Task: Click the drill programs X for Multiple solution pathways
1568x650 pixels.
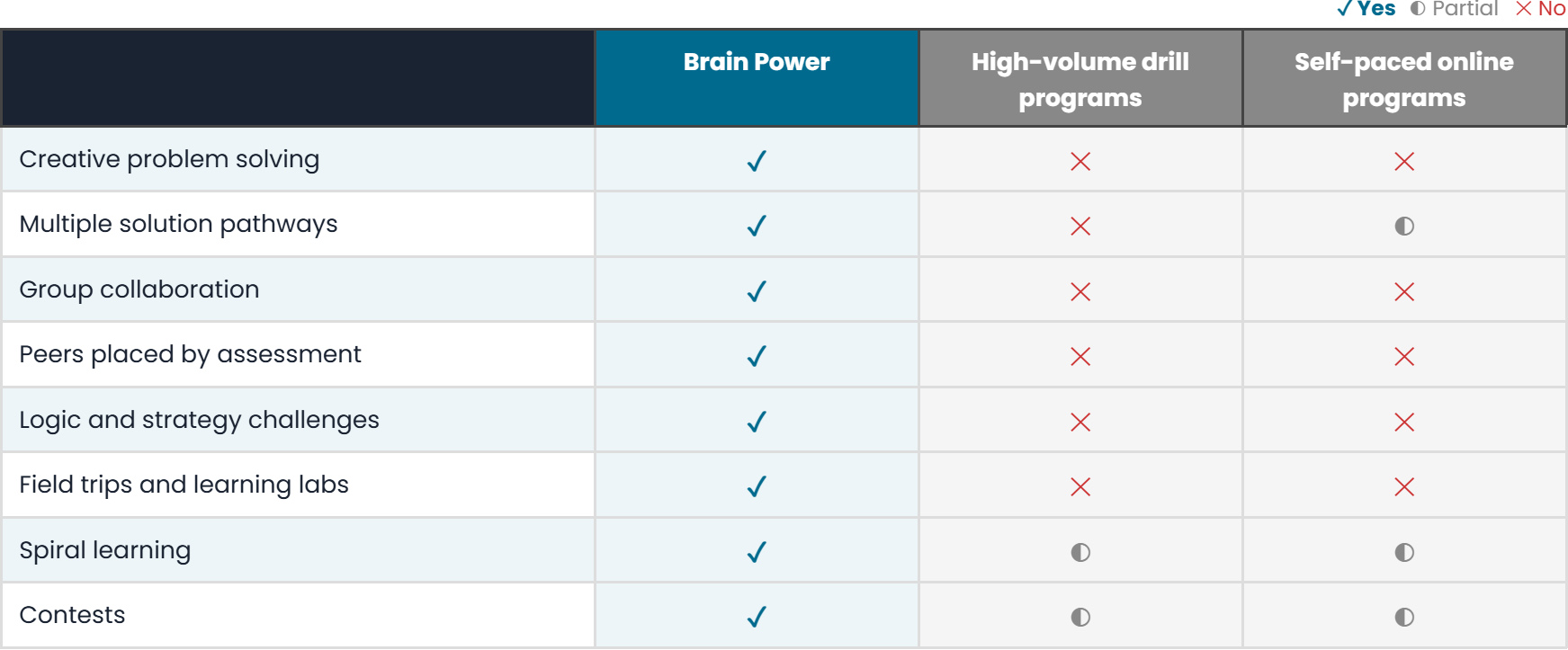Action: pos(1080,226)
